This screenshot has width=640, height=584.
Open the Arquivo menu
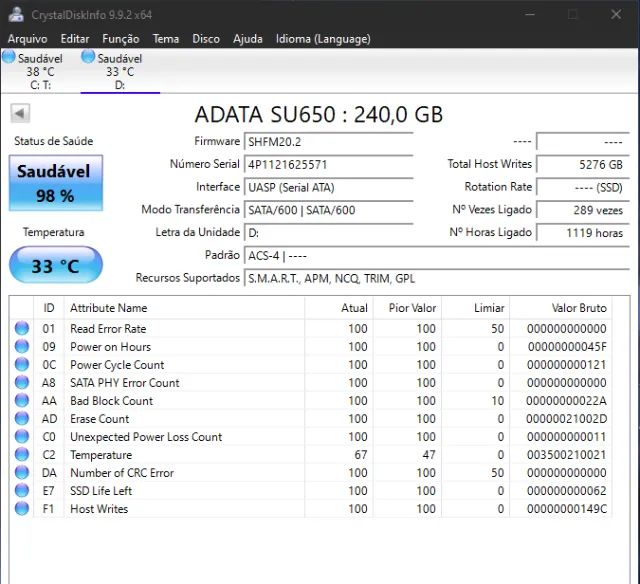27,39
